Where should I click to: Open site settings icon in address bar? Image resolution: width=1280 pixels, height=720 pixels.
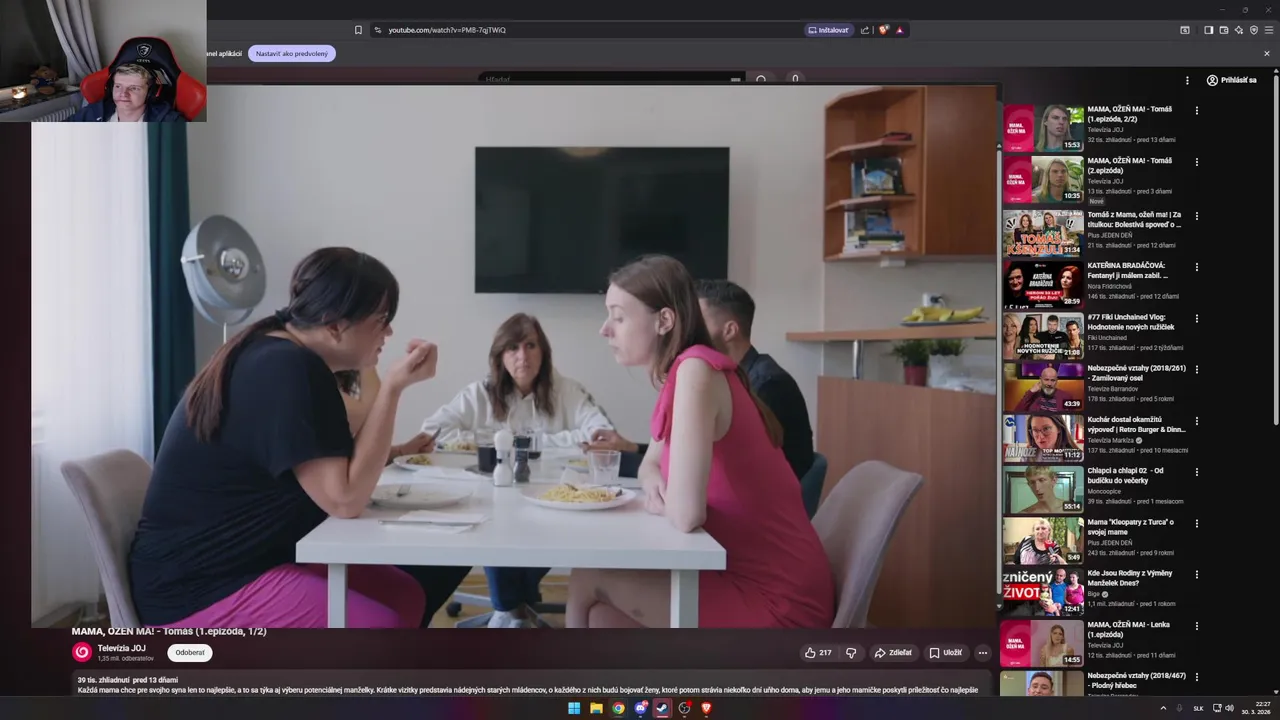[377, 30]
